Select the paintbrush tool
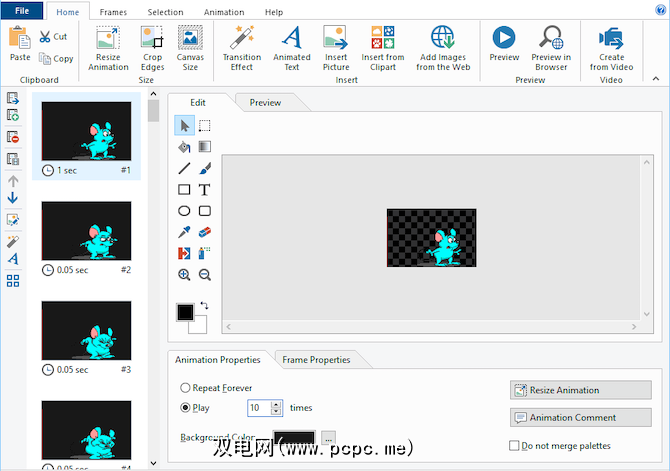 tap(205, 168)
